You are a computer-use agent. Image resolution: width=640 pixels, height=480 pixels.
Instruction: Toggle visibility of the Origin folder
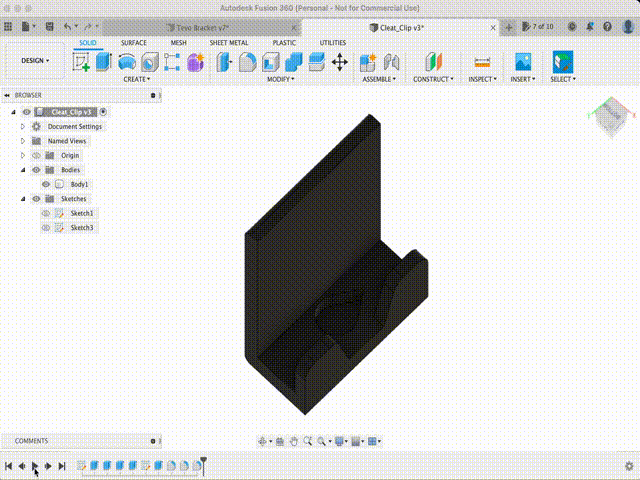(x=36, y=156)
